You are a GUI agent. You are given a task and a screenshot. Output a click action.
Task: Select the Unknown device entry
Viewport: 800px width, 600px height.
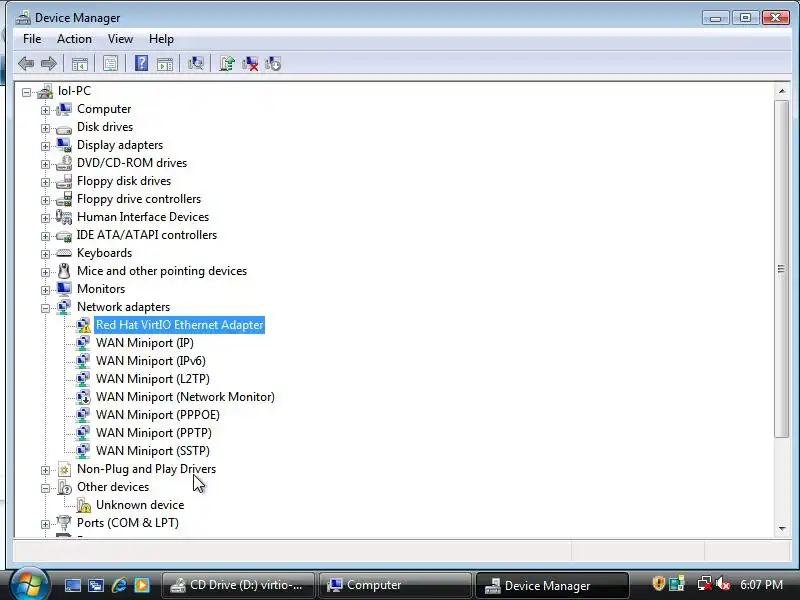tap(140, 505)
